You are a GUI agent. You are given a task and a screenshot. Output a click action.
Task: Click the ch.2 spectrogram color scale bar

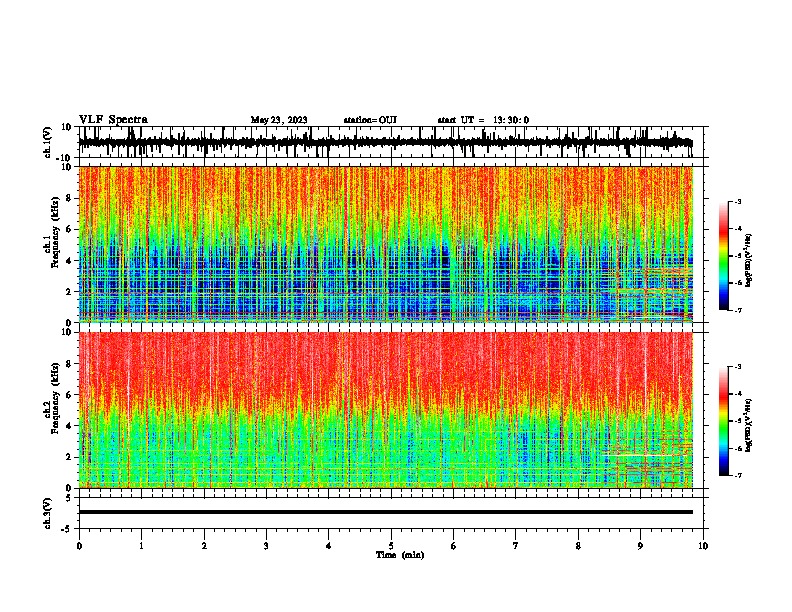tap(724, 421)
